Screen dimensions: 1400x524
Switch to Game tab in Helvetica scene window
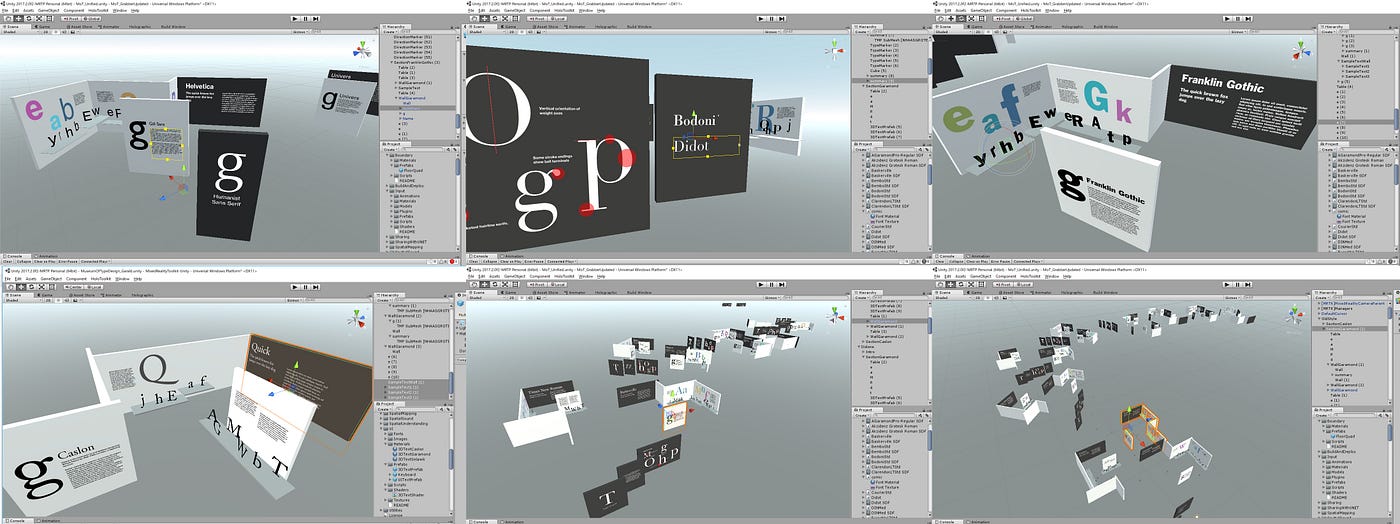click(x=43, y=26)
